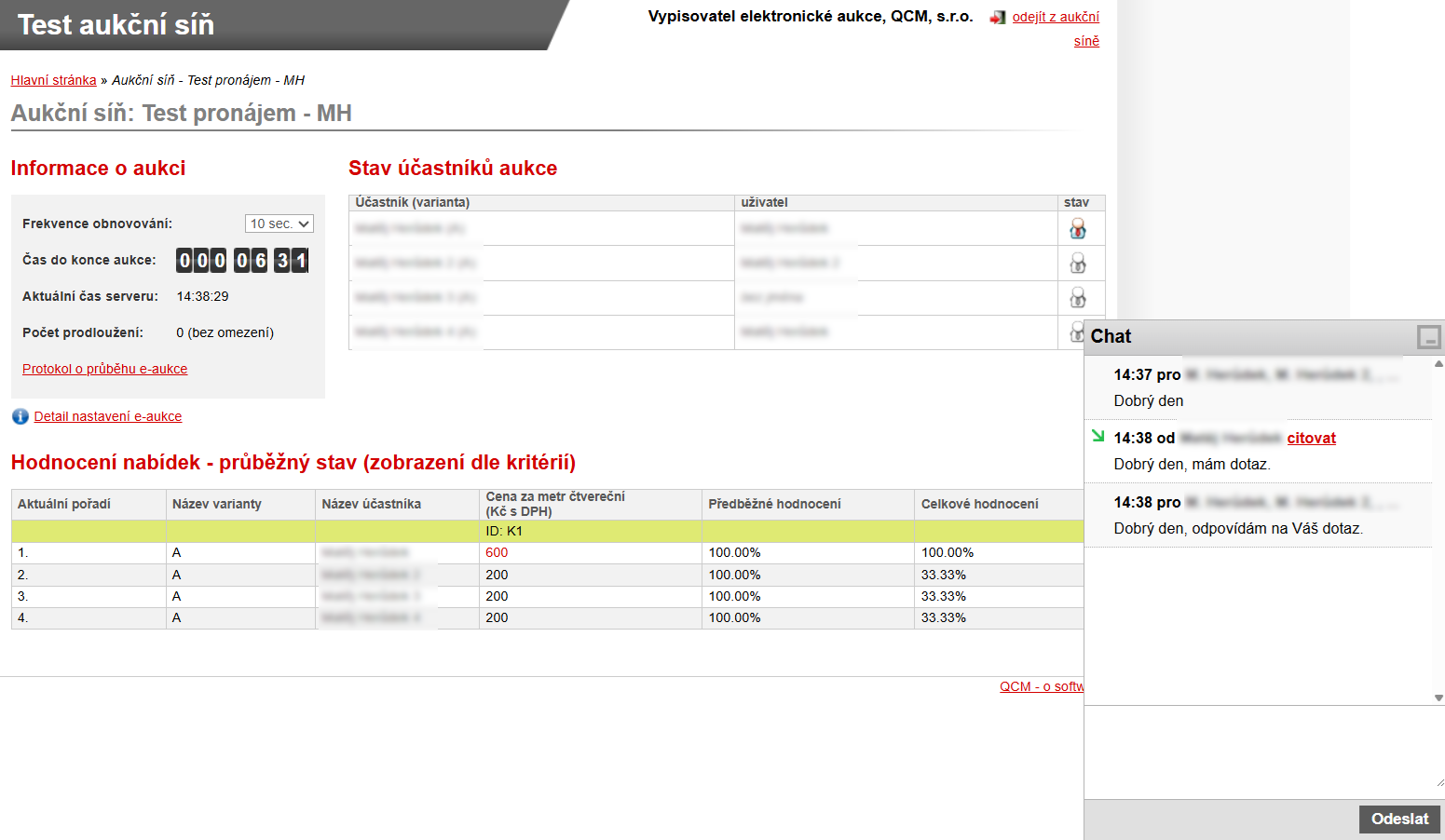Click the third participant's status icon
The height and width of the screenshot is (840, 1445).
(x=1078, y=298)
